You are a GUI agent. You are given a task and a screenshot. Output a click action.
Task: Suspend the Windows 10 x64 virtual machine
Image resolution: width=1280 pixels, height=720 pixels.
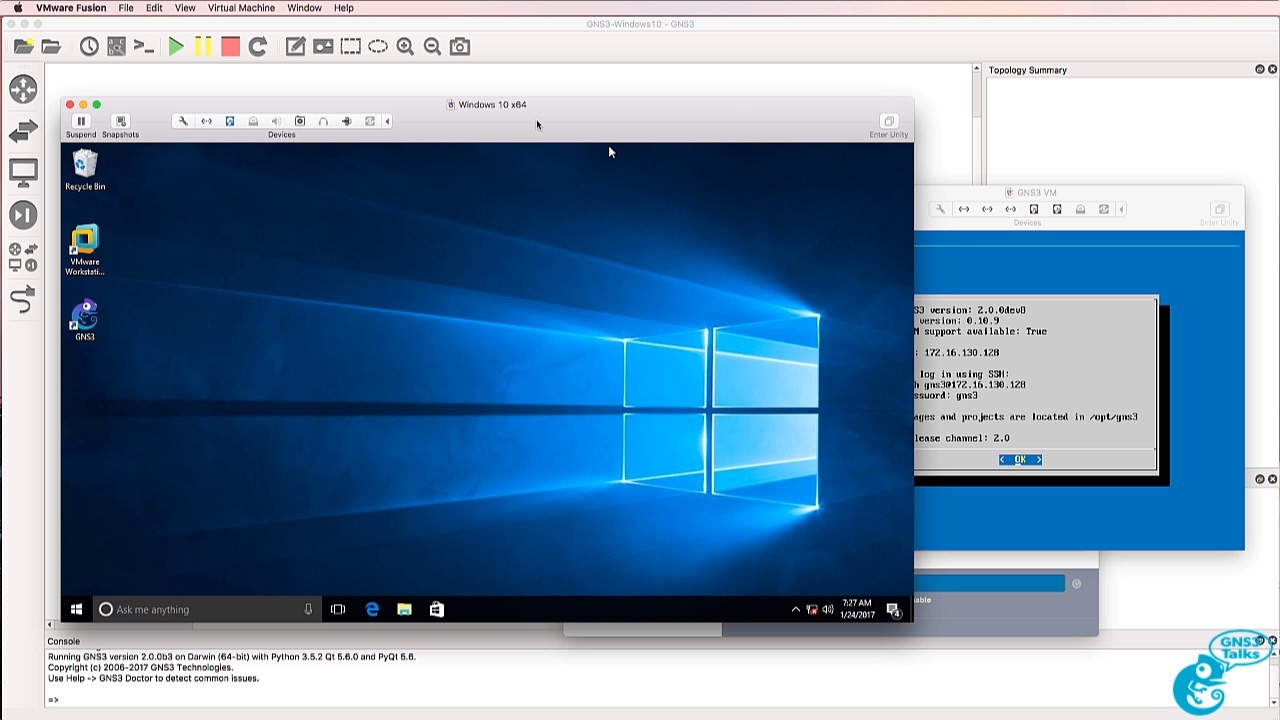pos(81,122)
